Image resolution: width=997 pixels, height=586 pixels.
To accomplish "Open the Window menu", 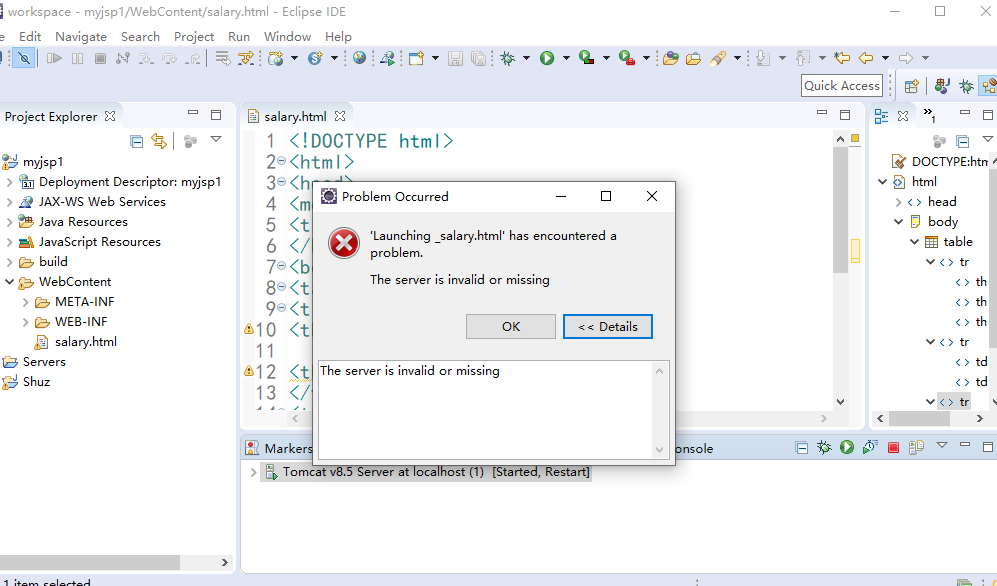I will tap(287, 37).
